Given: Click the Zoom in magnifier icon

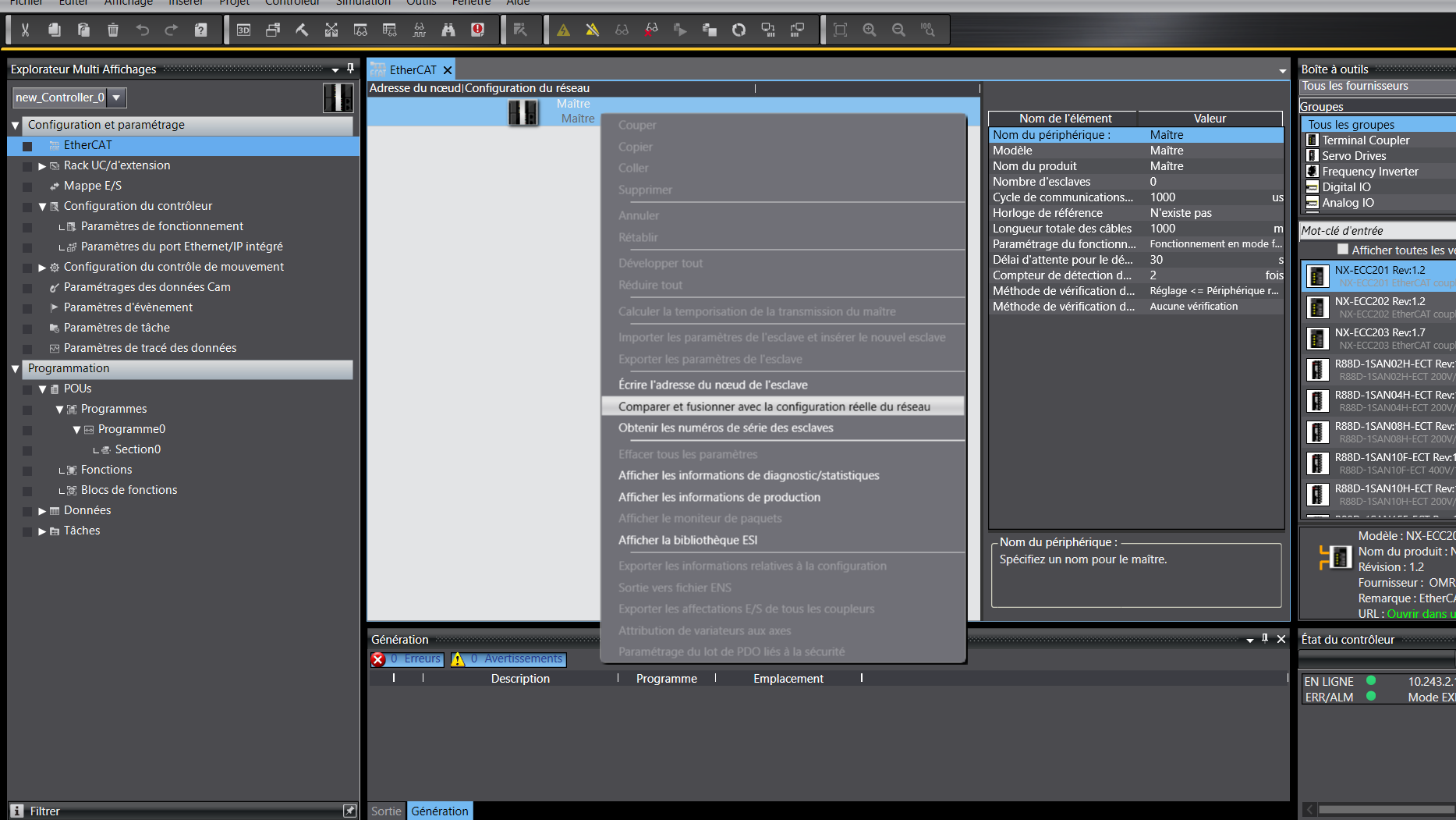Looking at the screenshot, I should 870,30.
